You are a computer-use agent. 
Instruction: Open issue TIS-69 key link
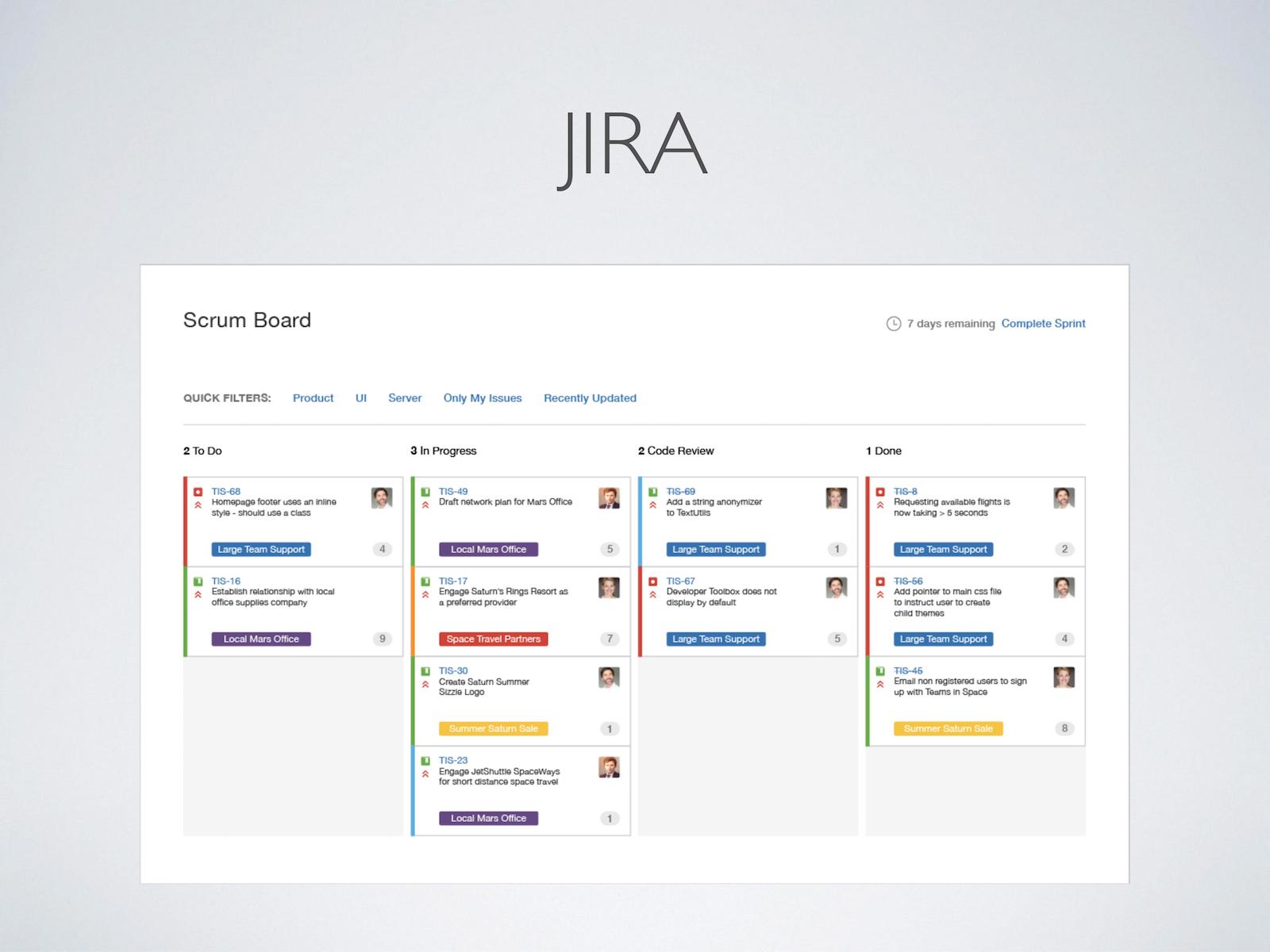pos(681,492)
